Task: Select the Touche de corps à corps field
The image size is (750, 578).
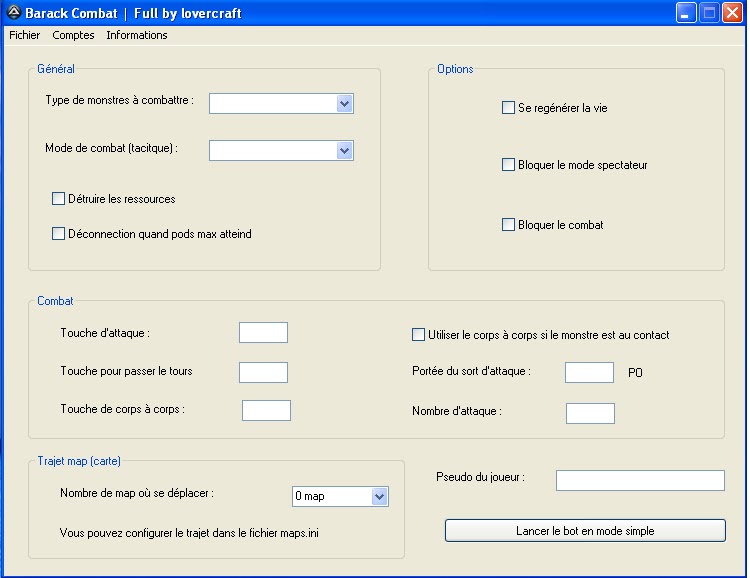Action: (x=266, y=411)
